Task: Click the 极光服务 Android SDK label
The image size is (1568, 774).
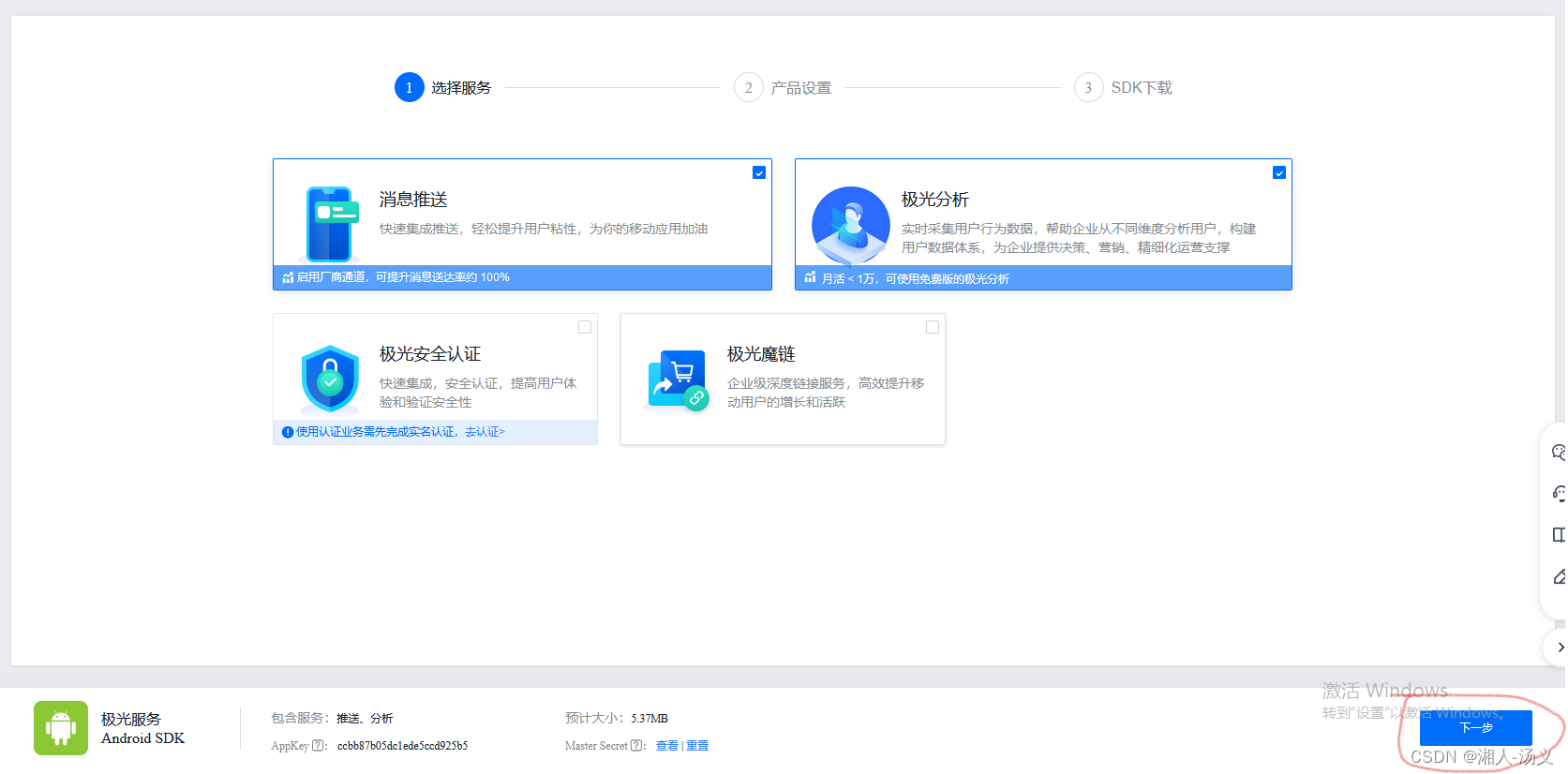Action: (143, 728)
